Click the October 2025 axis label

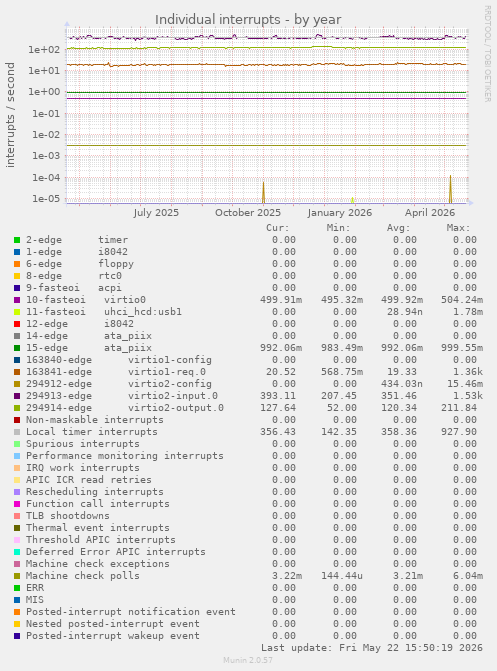pyautogui.click(x=248, y=213)
